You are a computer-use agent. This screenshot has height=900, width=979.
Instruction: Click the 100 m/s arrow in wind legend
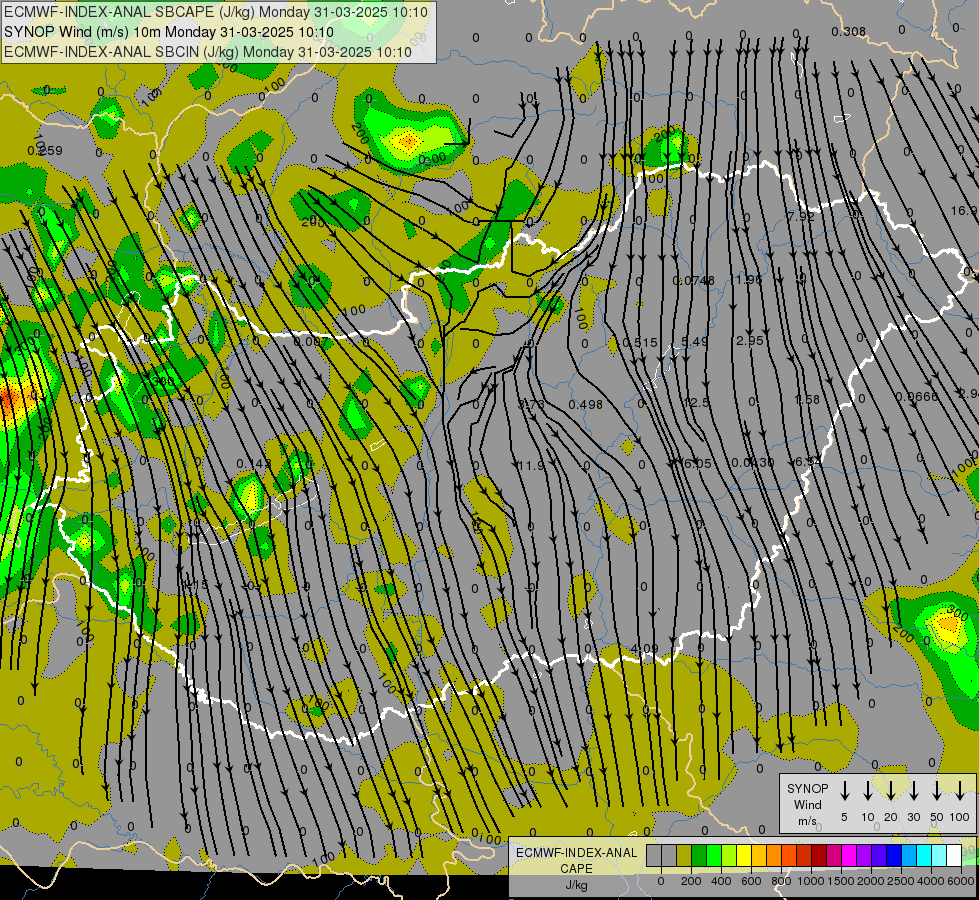click(x=960, y=790)
